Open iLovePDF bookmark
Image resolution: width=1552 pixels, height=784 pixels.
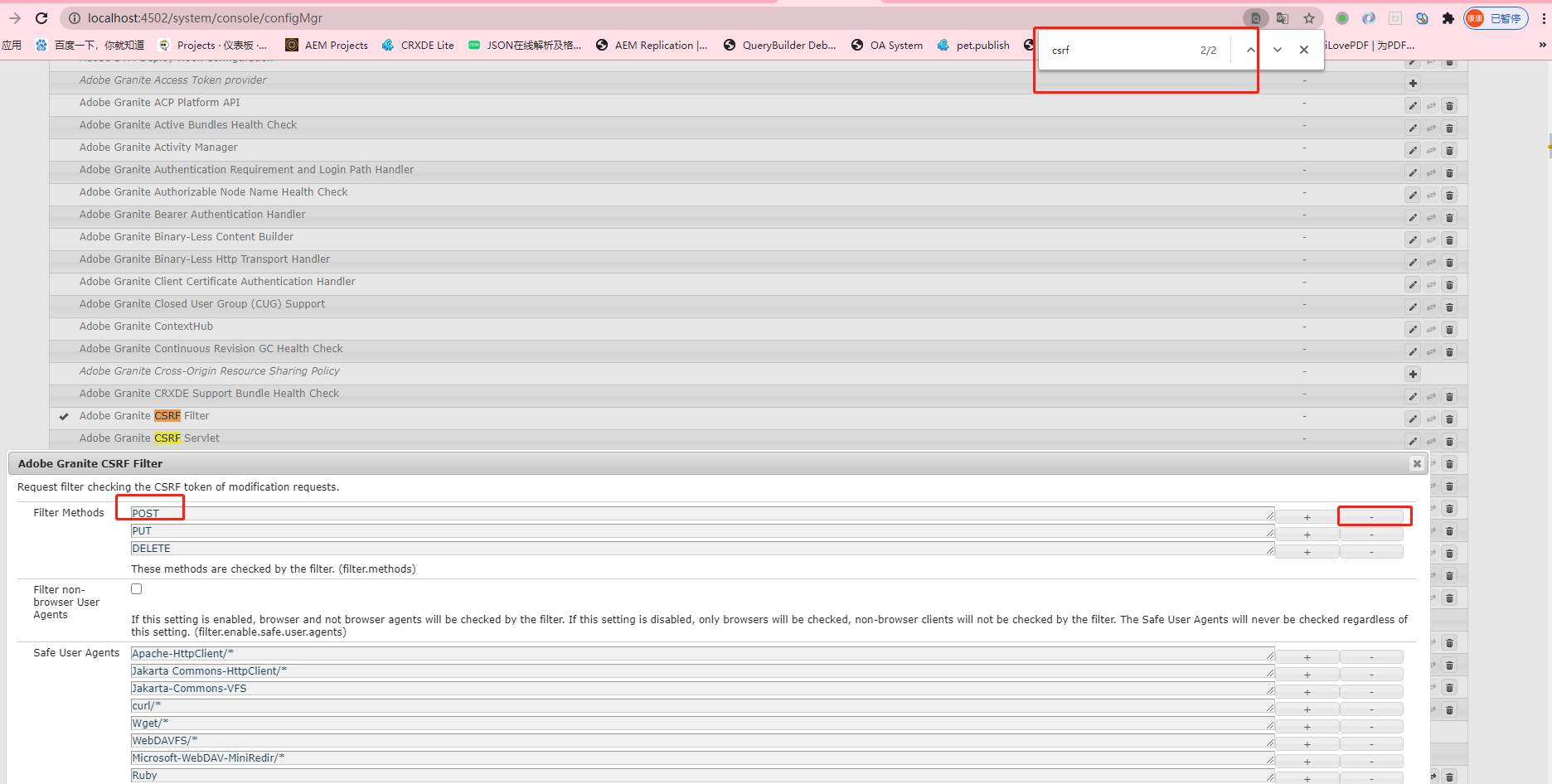(x=1370, y=45)
